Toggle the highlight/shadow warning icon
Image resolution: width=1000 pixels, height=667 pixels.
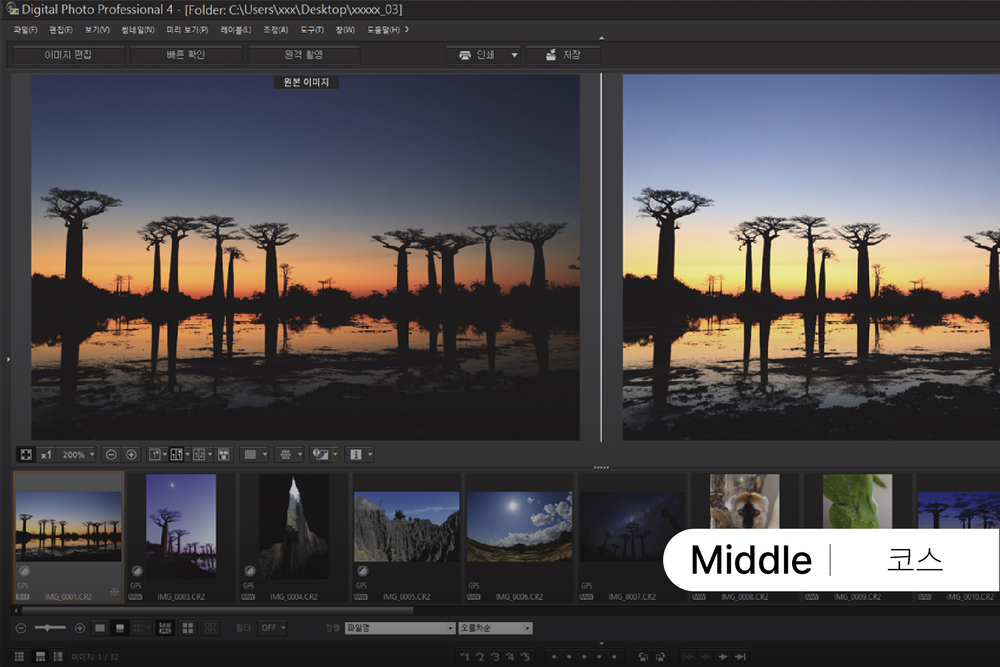320,455
